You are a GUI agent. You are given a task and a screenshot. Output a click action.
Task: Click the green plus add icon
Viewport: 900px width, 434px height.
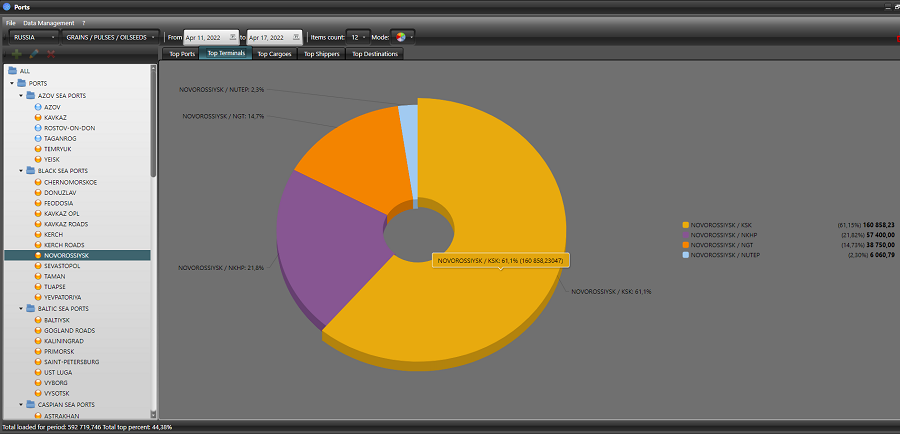[x=17, y=54]
